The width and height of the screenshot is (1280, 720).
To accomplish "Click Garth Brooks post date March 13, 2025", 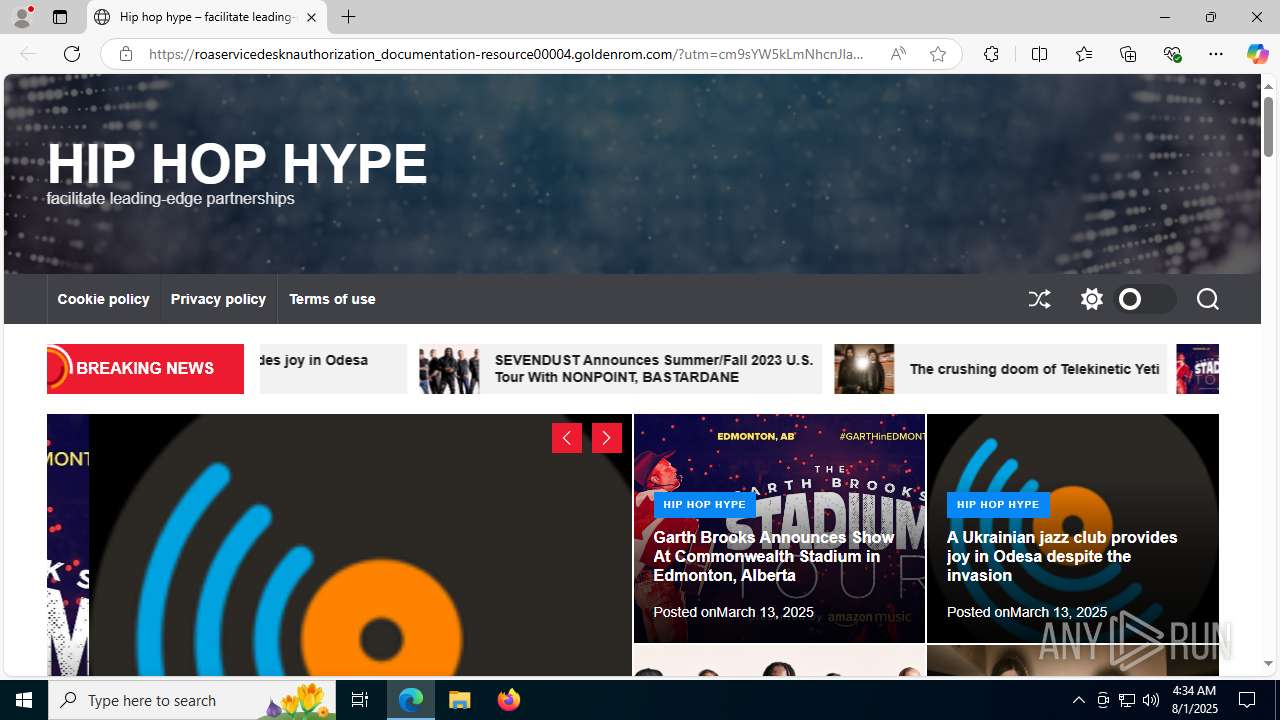I will (x=765, y=612).
